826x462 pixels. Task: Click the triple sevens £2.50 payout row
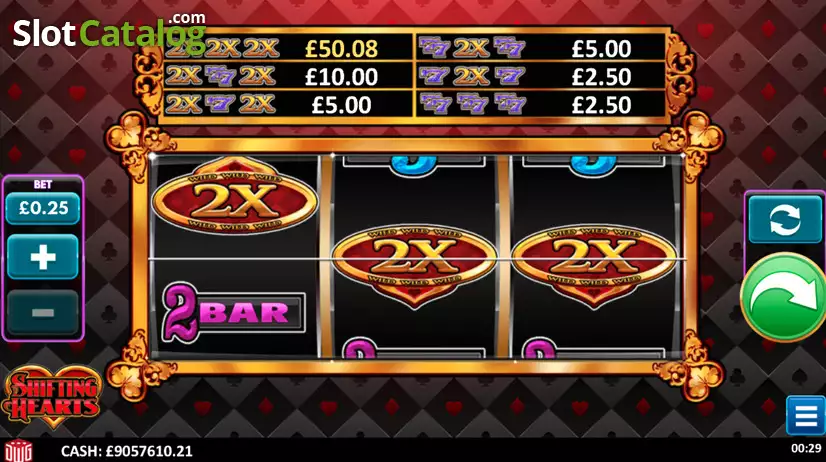pyautogui.click(x=540, y=105)
